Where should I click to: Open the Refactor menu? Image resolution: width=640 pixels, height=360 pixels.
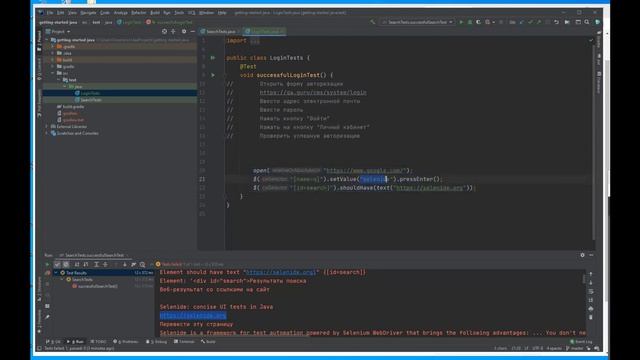(139, 13)
